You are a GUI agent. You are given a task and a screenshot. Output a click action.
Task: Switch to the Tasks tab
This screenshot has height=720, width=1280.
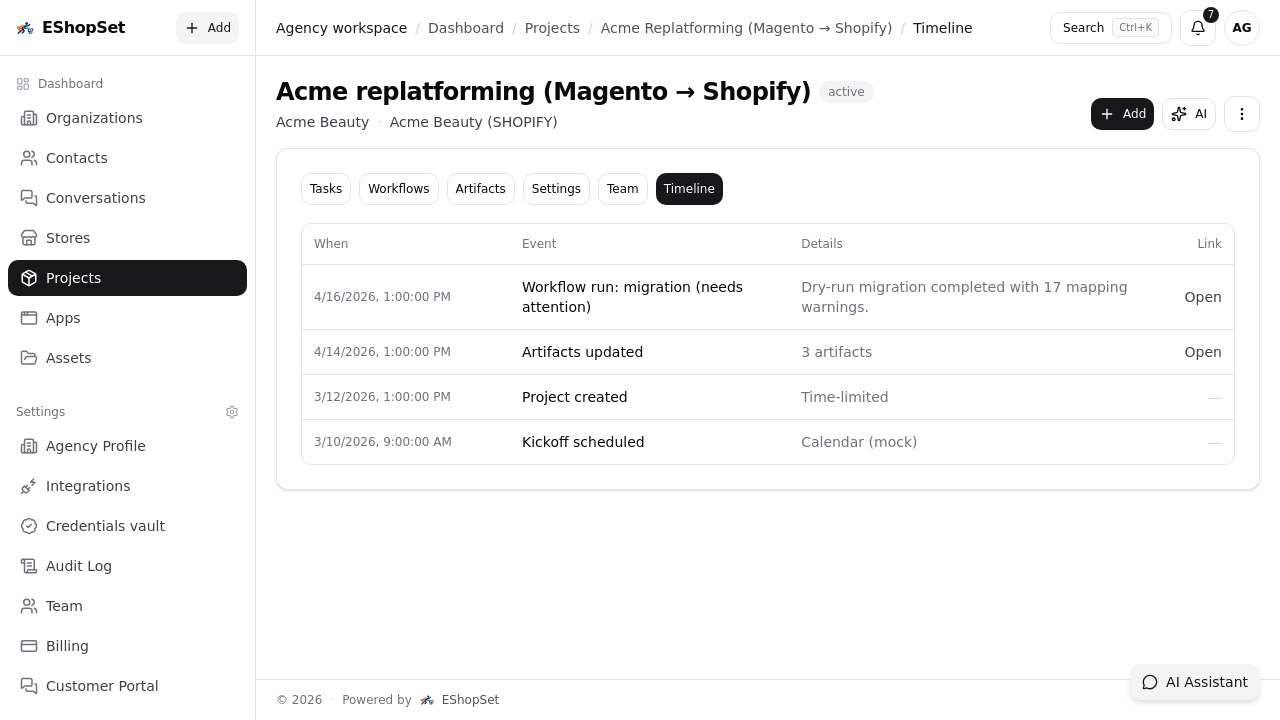(326, 189)
